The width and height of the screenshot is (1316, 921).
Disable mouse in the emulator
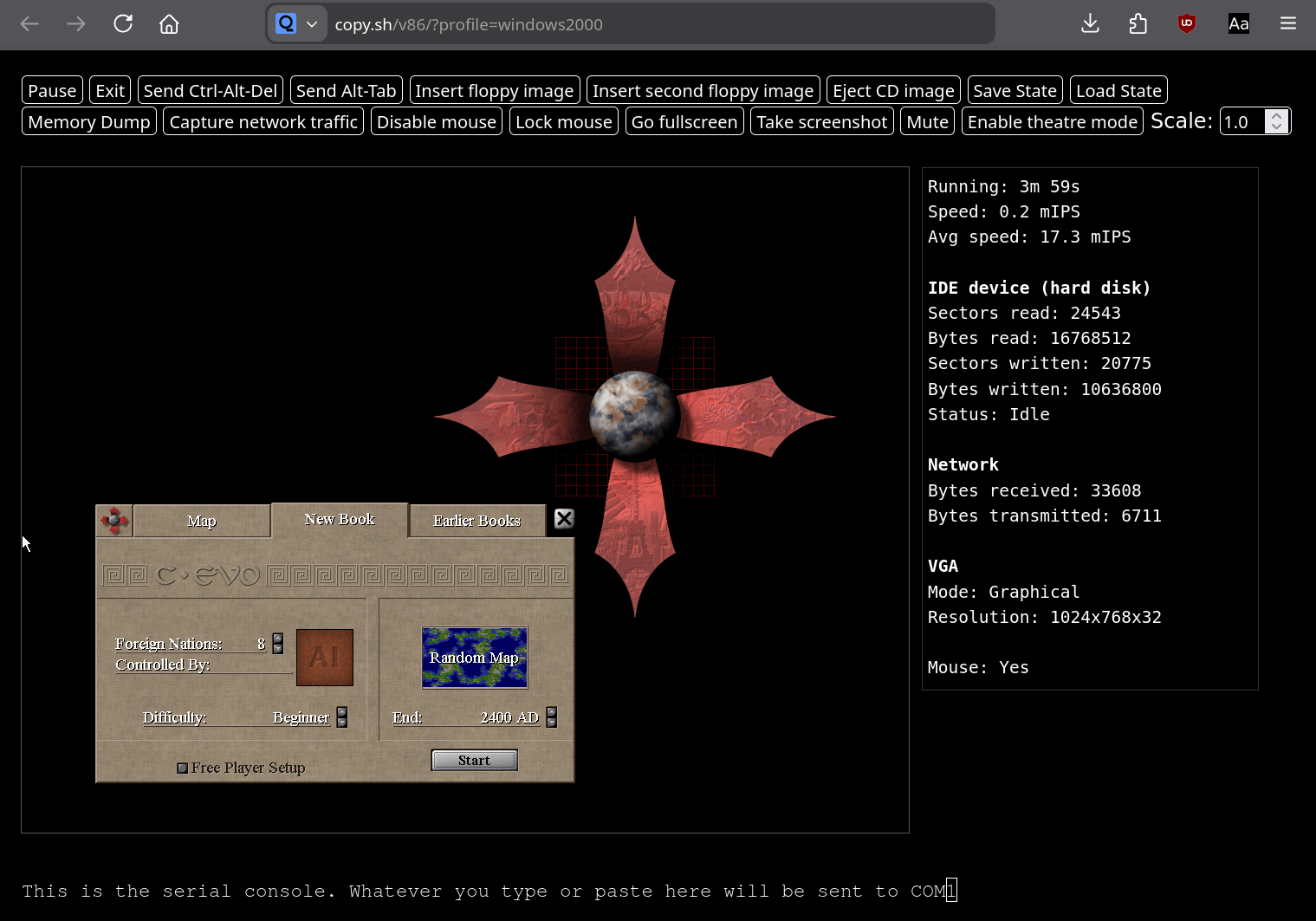pos(436,122)
